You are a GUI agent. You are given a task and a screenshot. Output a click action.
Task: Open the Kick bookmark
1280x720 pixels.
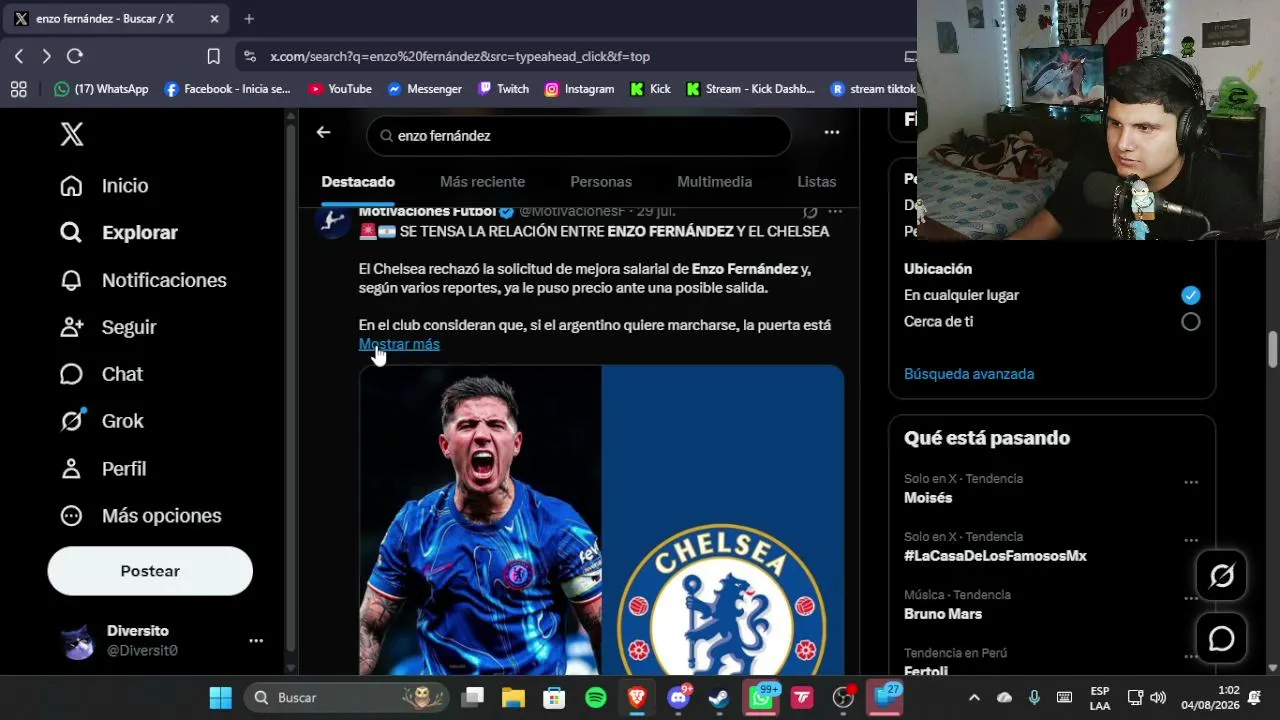point(650,89)
